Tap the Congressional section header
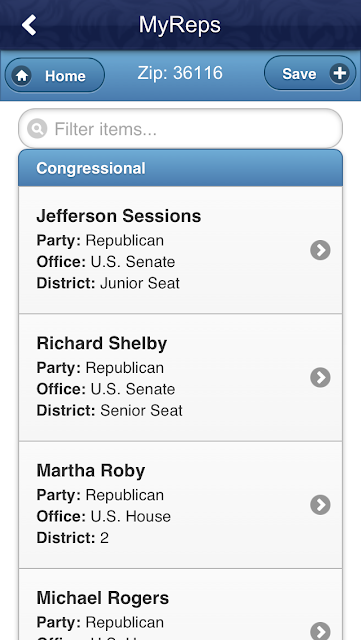The height and width of the screenshot is (640, 361). [180, 168]
